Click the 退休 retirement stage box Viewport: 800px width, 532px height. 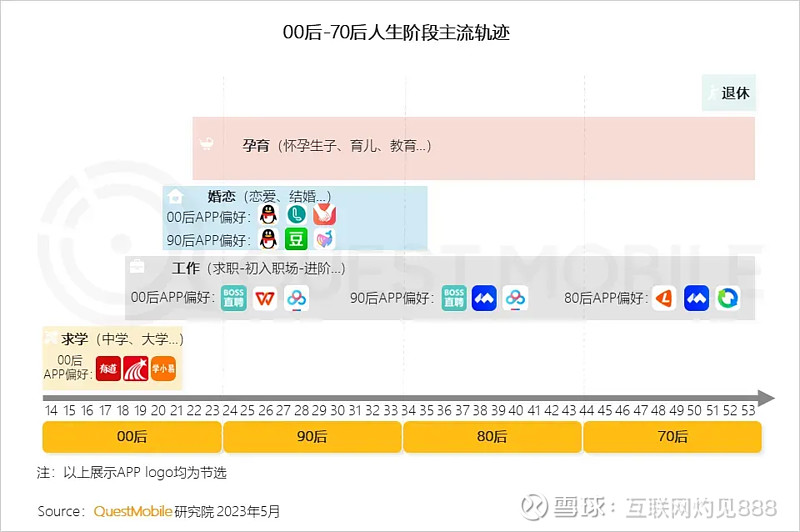[729, 93]
